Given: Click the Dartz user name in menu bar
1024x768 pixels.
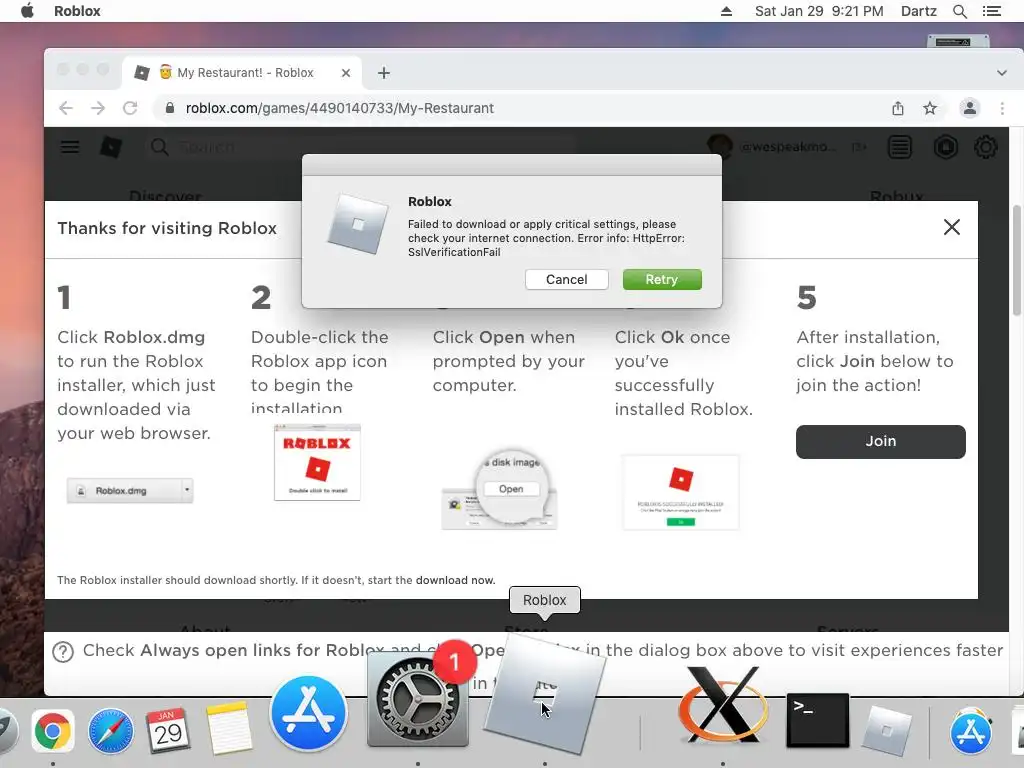Looking at the screenshot, I should [918, 11].
